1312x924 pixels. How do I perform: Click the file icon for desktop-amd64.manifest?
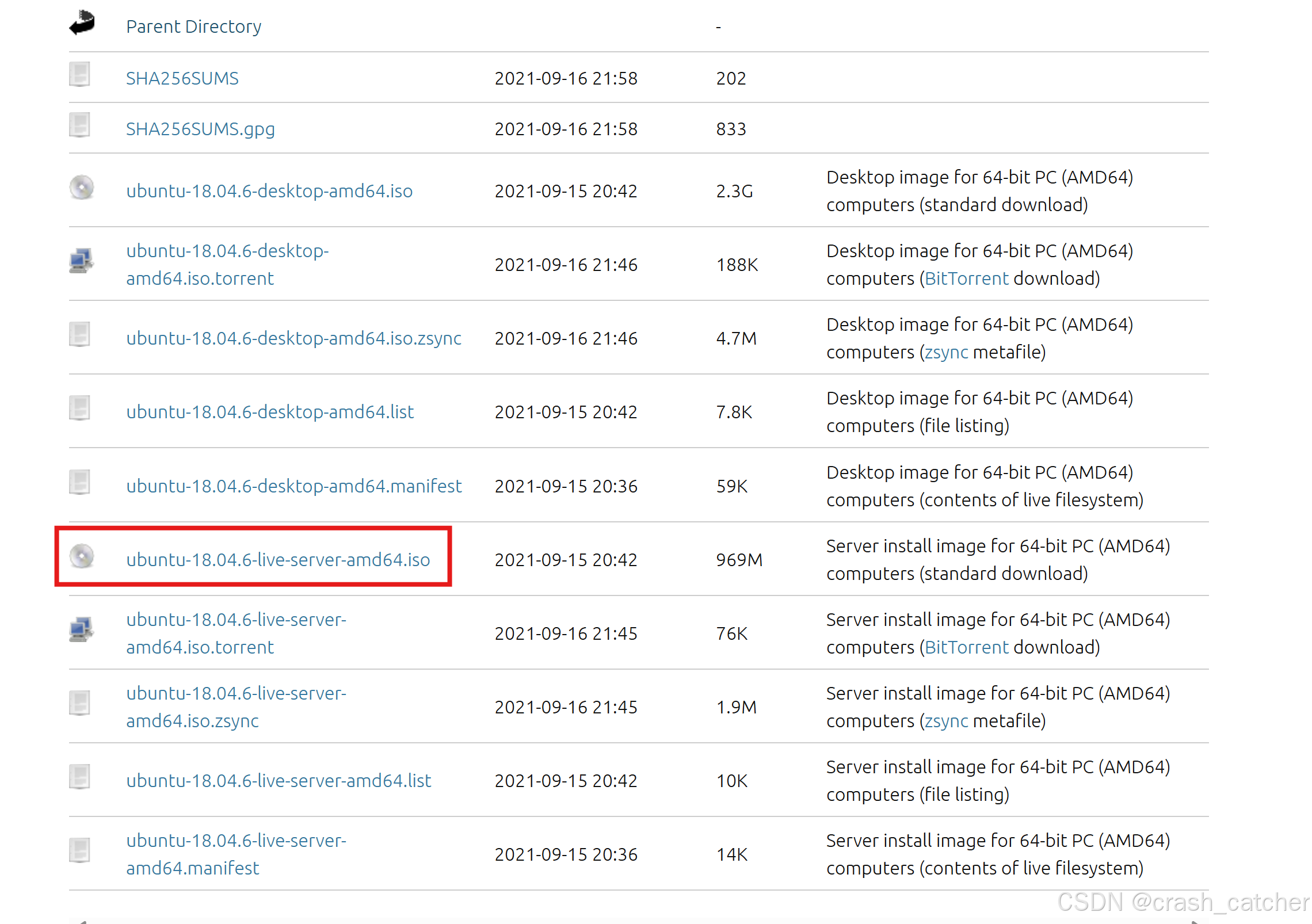pyautogui.click(x=79, y=483)
